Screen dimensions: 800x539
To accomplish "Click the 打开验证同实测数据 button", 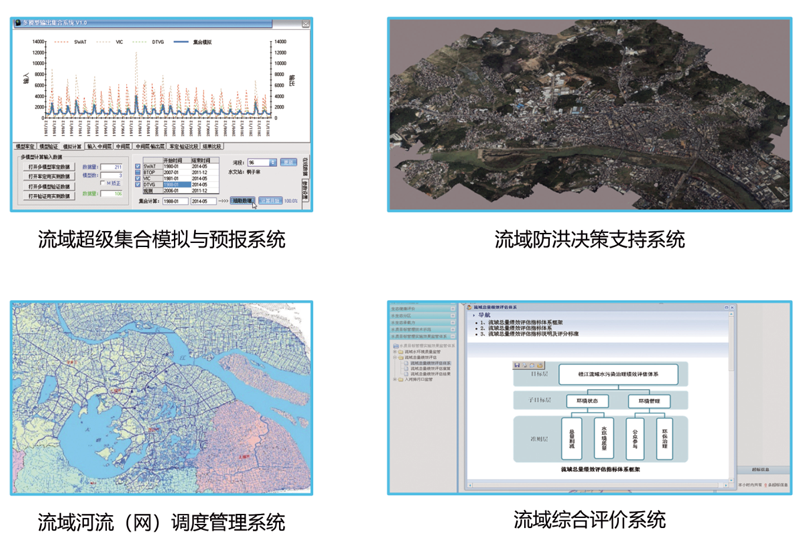I will 49,196.
